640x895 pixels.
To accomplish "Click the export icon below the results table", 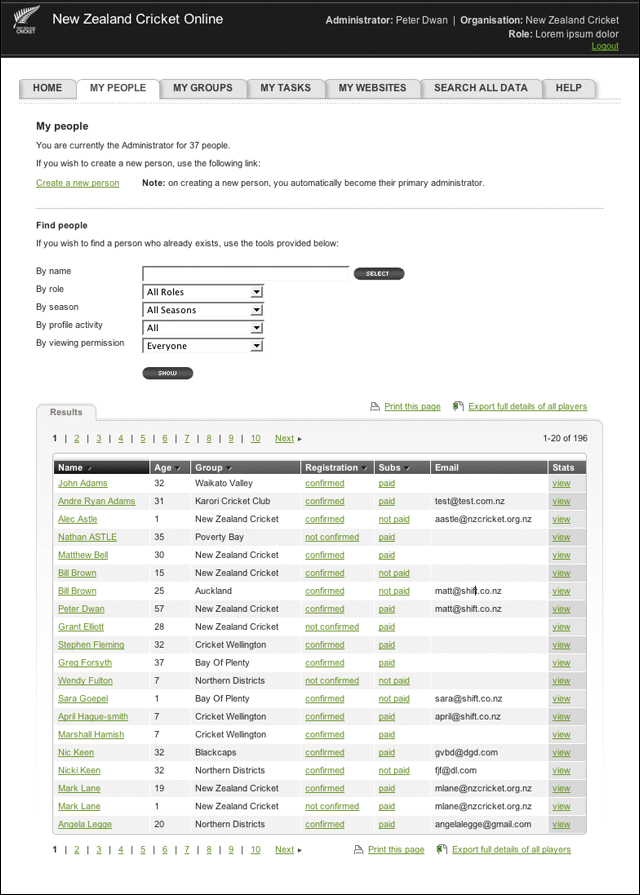I will (442, 850).
